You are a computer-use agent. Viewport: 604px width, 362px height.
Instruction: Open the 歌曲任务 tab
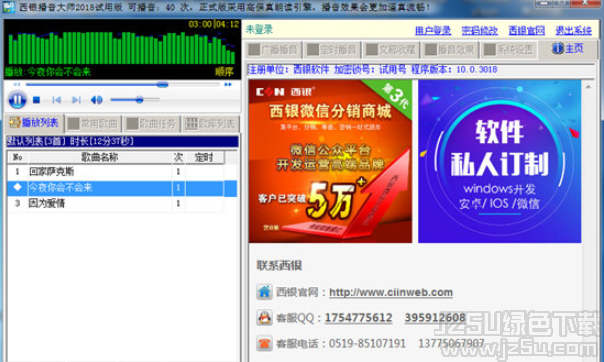(151, 124)
